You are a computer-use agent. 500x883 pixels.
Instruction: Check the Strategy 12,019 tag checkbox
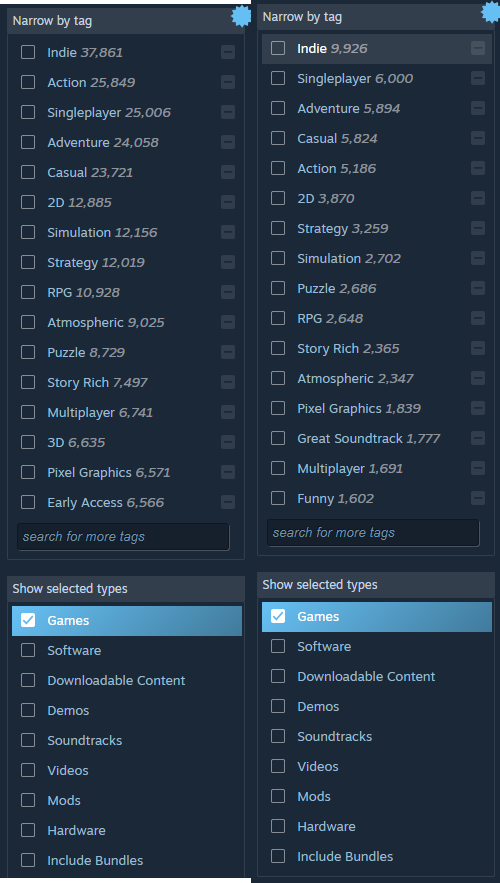pos(28,262)
